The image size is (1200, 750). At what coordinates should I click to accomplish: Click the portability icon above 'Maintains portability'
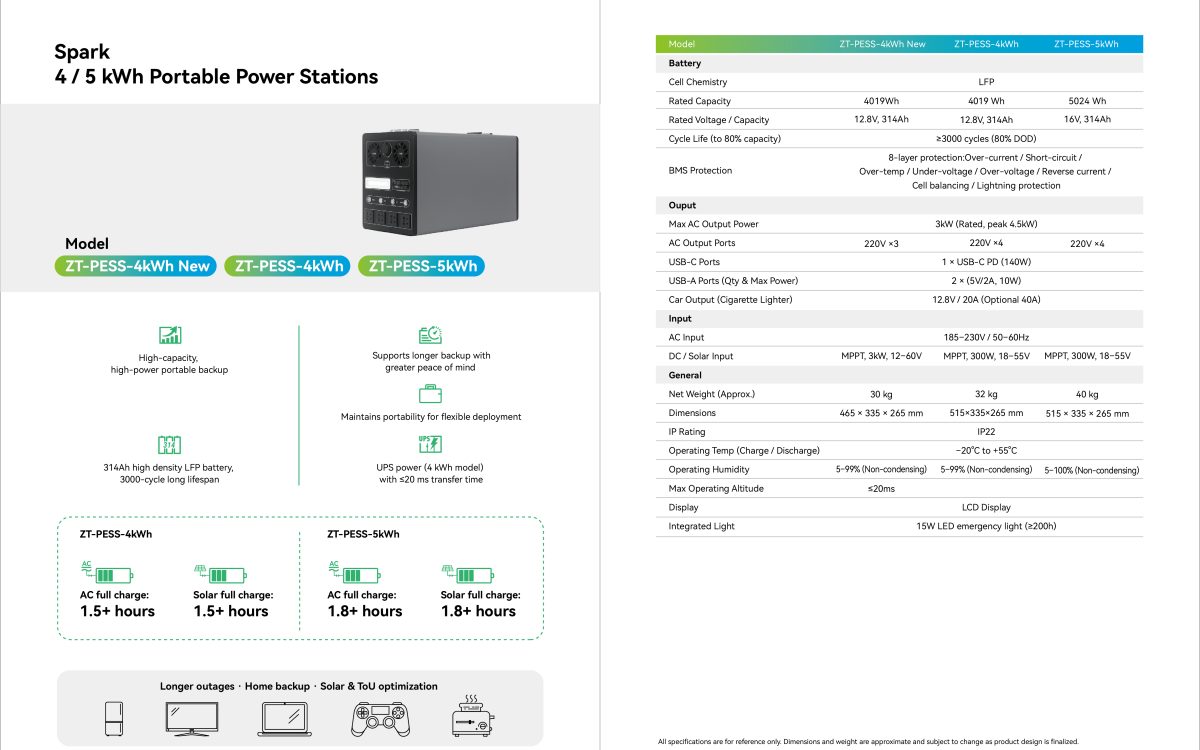point(430,395)
